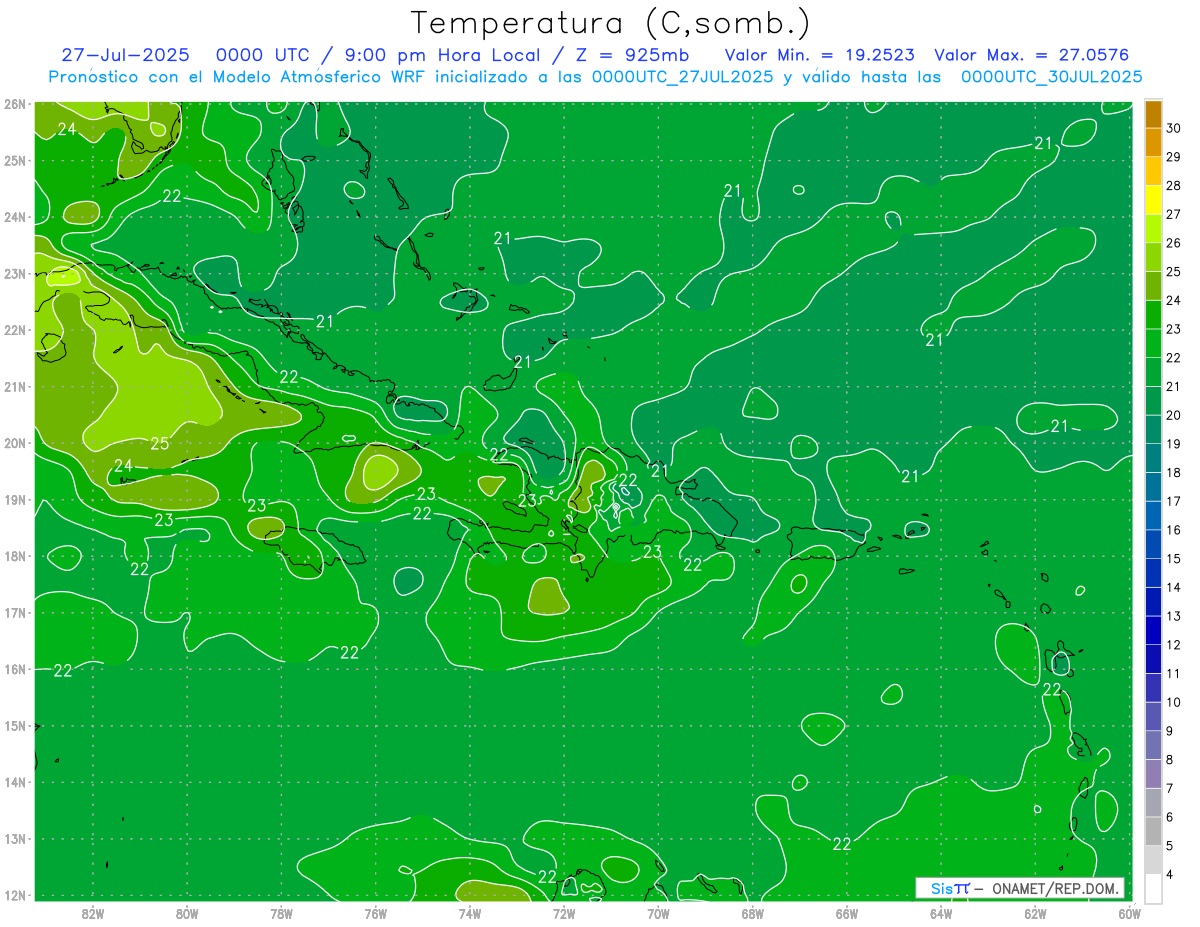
Task: Click the '16' colorbar label
Action: point(1173,530)
